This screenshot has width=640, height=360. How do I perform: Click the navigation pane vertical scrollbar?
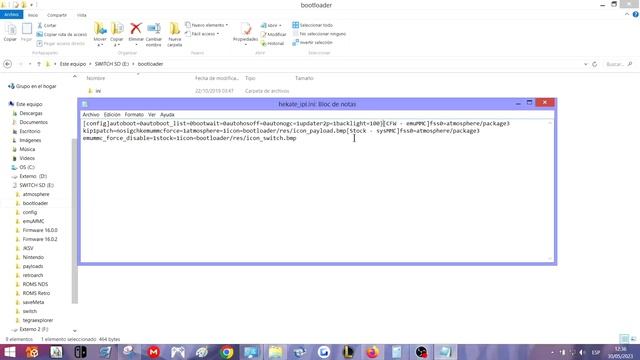pos(74,220)
